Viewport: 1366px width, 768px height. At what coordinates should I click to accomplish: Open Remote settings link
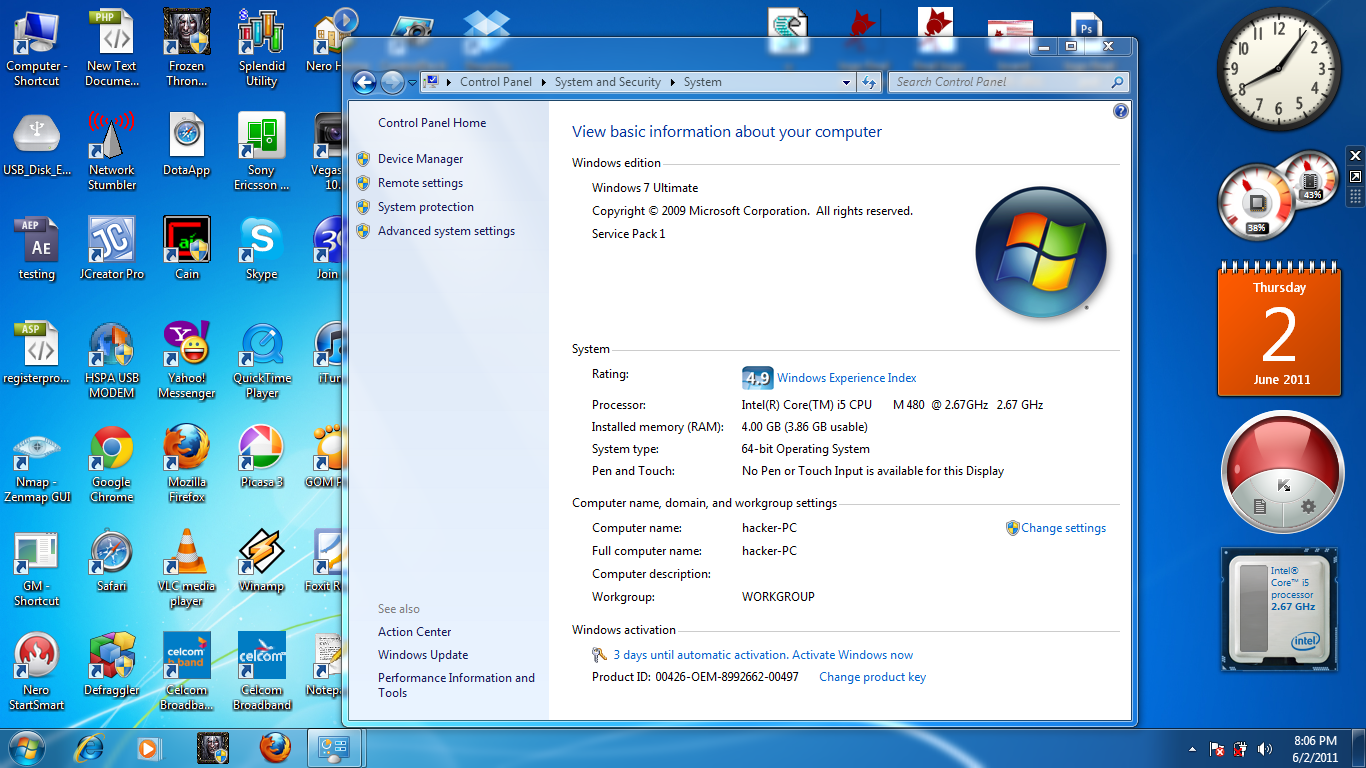[420, 183]
